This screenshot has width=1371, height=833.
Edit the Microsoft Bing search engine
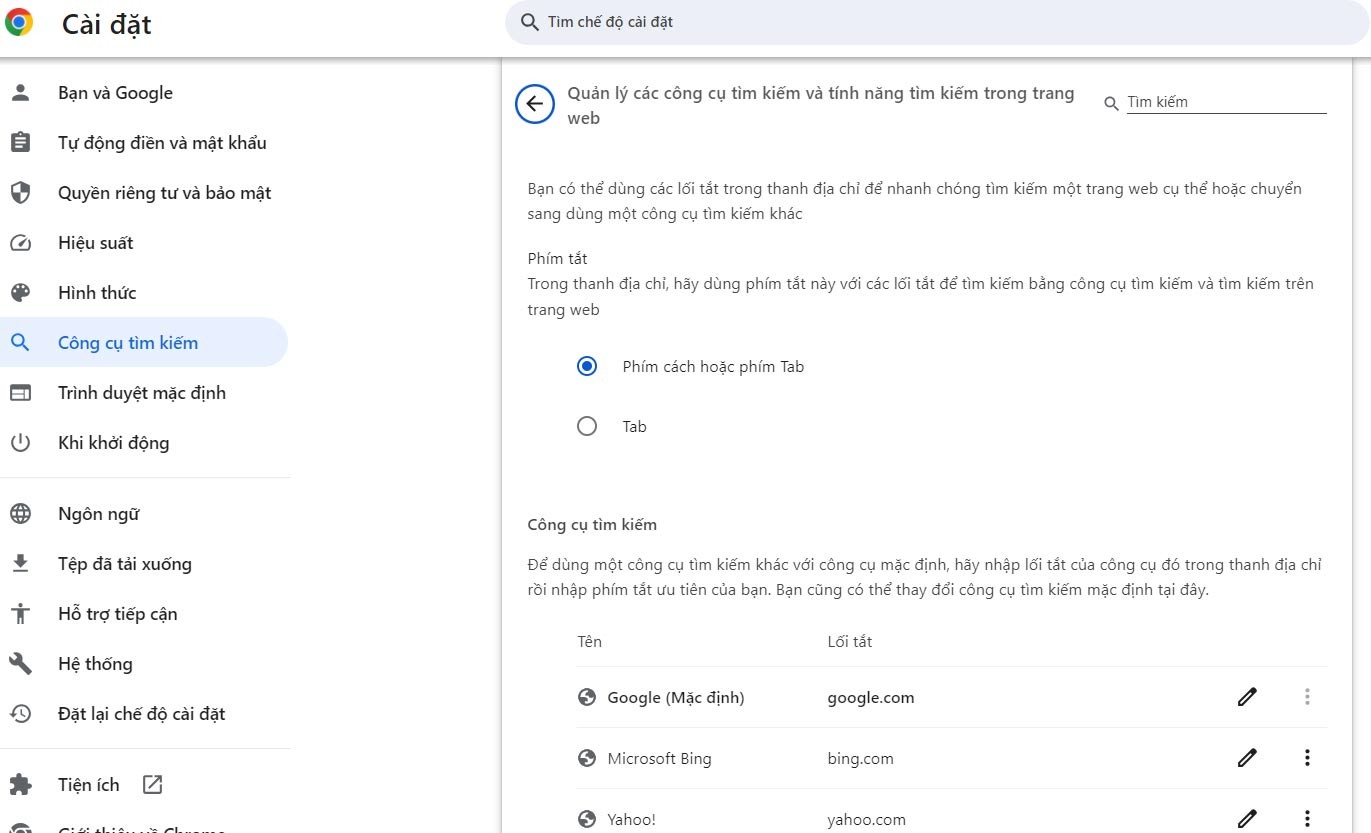[1246, 758]
